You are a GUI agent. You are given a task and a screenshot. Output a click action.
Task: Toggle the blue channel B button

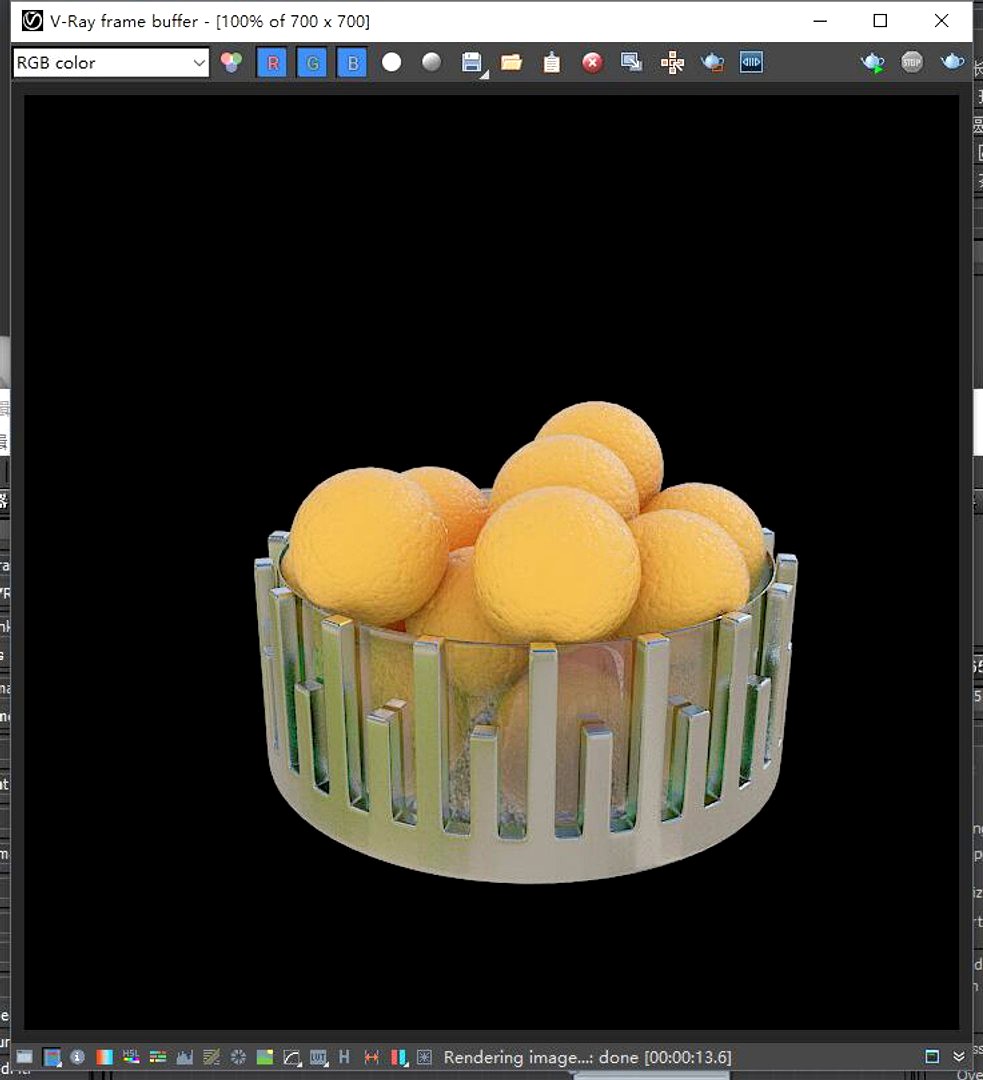(x=353, y=63)
